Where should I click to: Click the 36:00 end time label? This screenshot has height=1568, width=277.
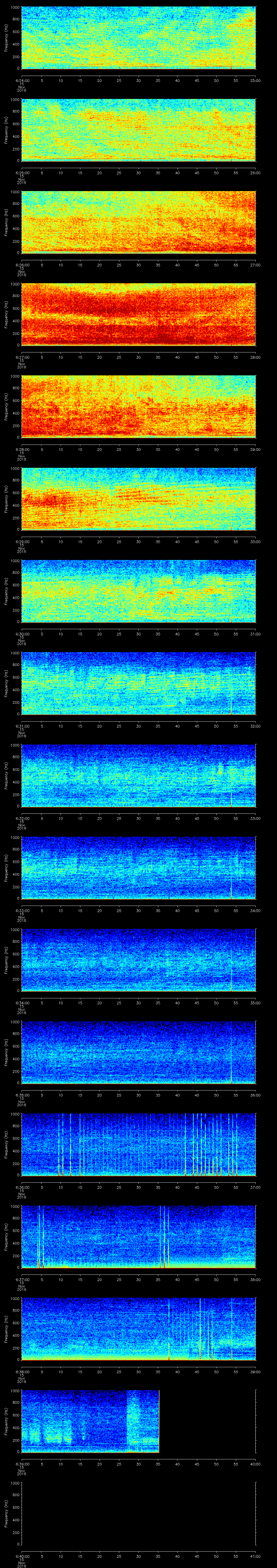click(x=255, y=1095)
